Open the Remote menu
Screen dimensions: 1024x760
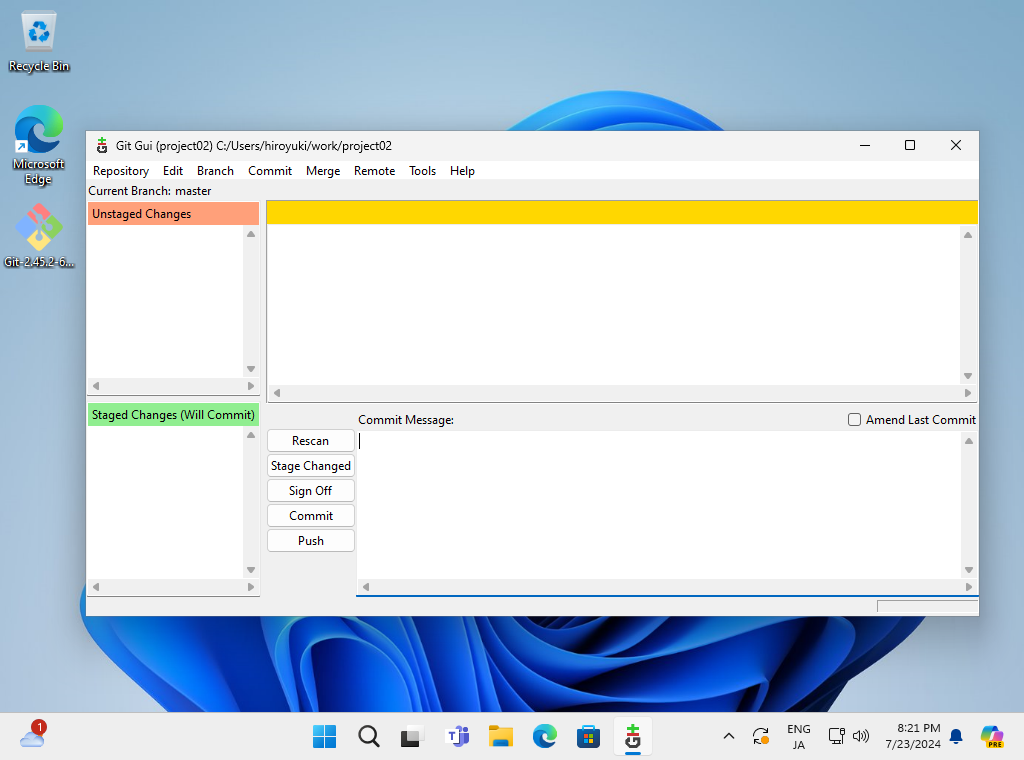pos(374,170)
